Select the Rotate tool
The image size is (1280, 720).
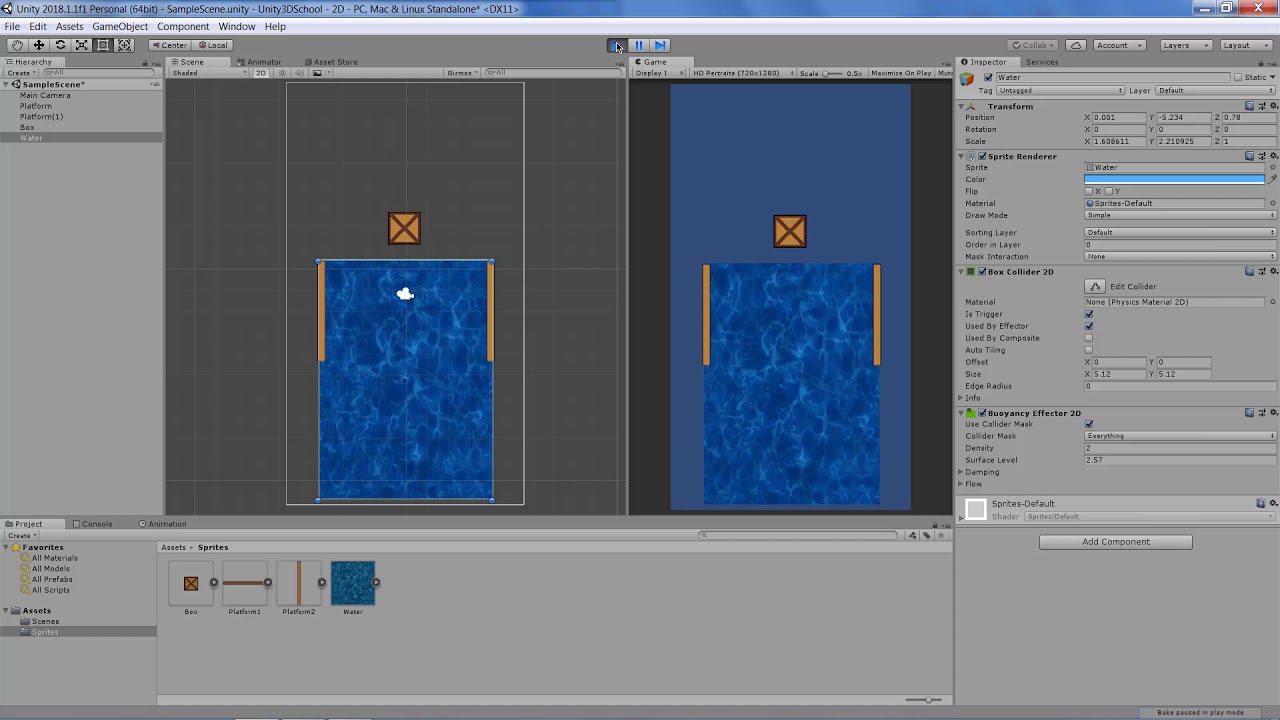(x=60, y=45)
